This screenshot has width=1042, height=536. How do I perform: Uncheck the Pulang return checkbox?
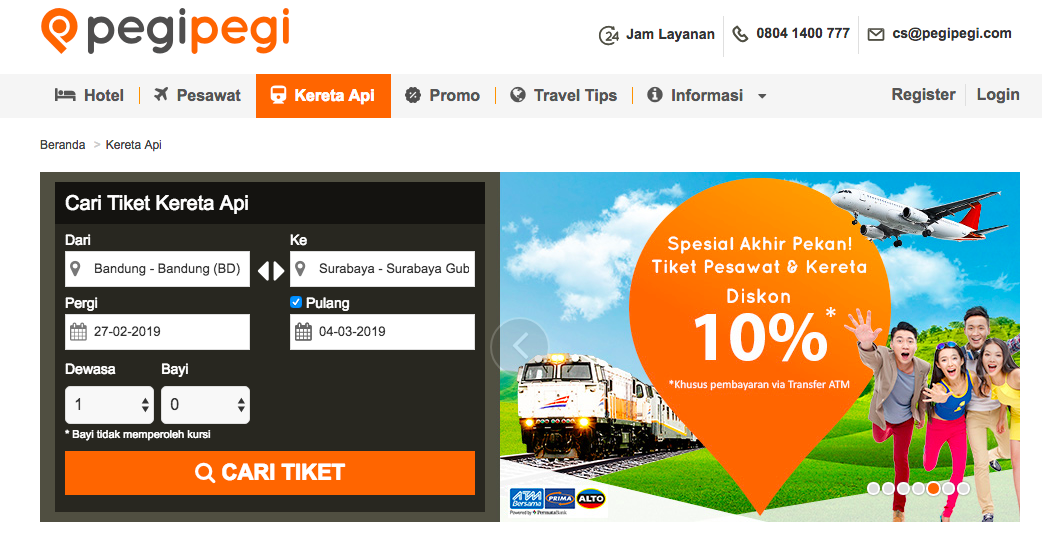click(x=296, y=302)
